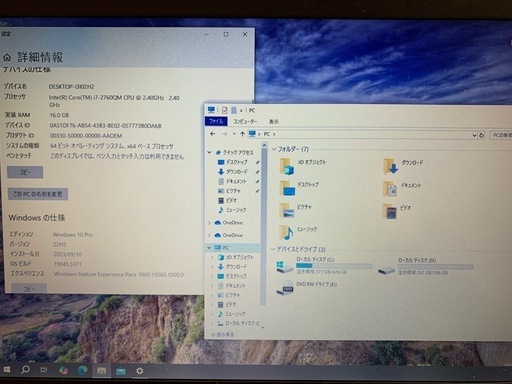Expand the first OneDrive tree node

[x=209, y=223]
